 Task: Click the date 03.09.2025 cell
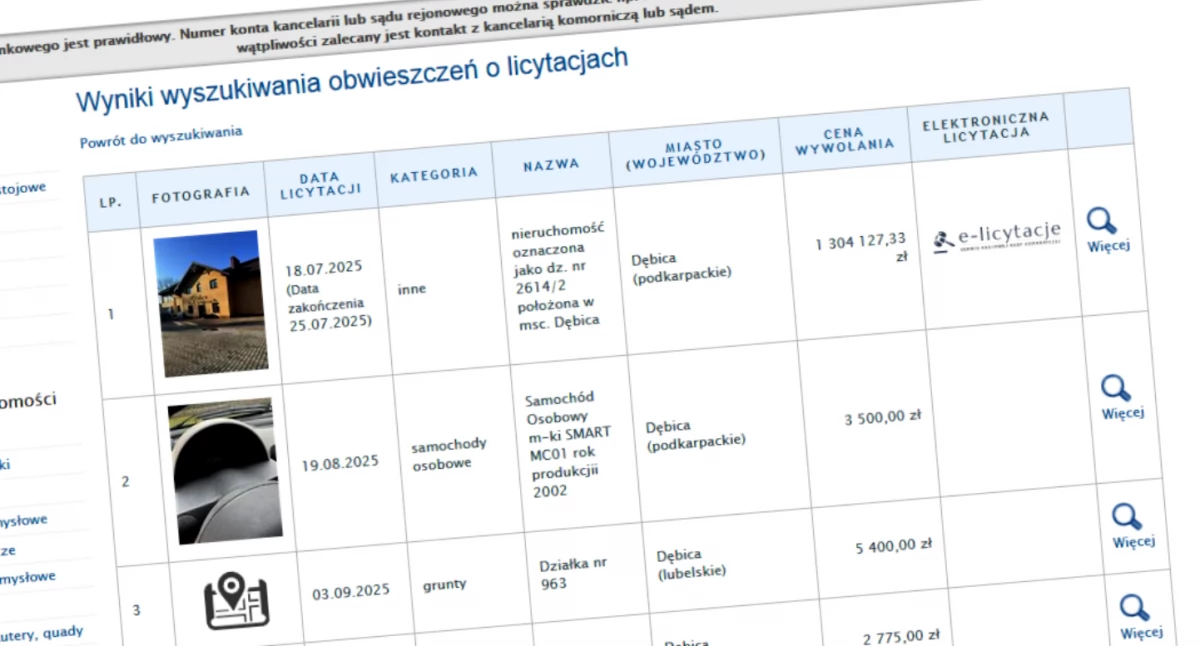(350, 593)
